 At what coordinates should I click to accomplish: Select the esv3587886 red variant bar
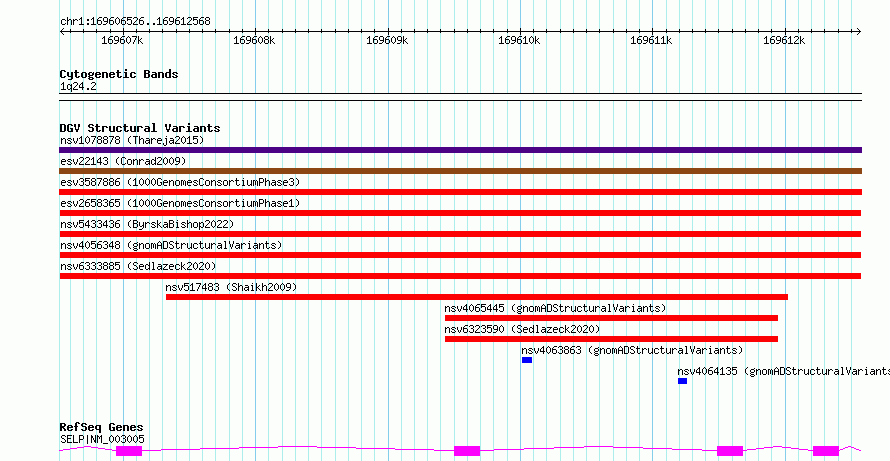(460, 192)
